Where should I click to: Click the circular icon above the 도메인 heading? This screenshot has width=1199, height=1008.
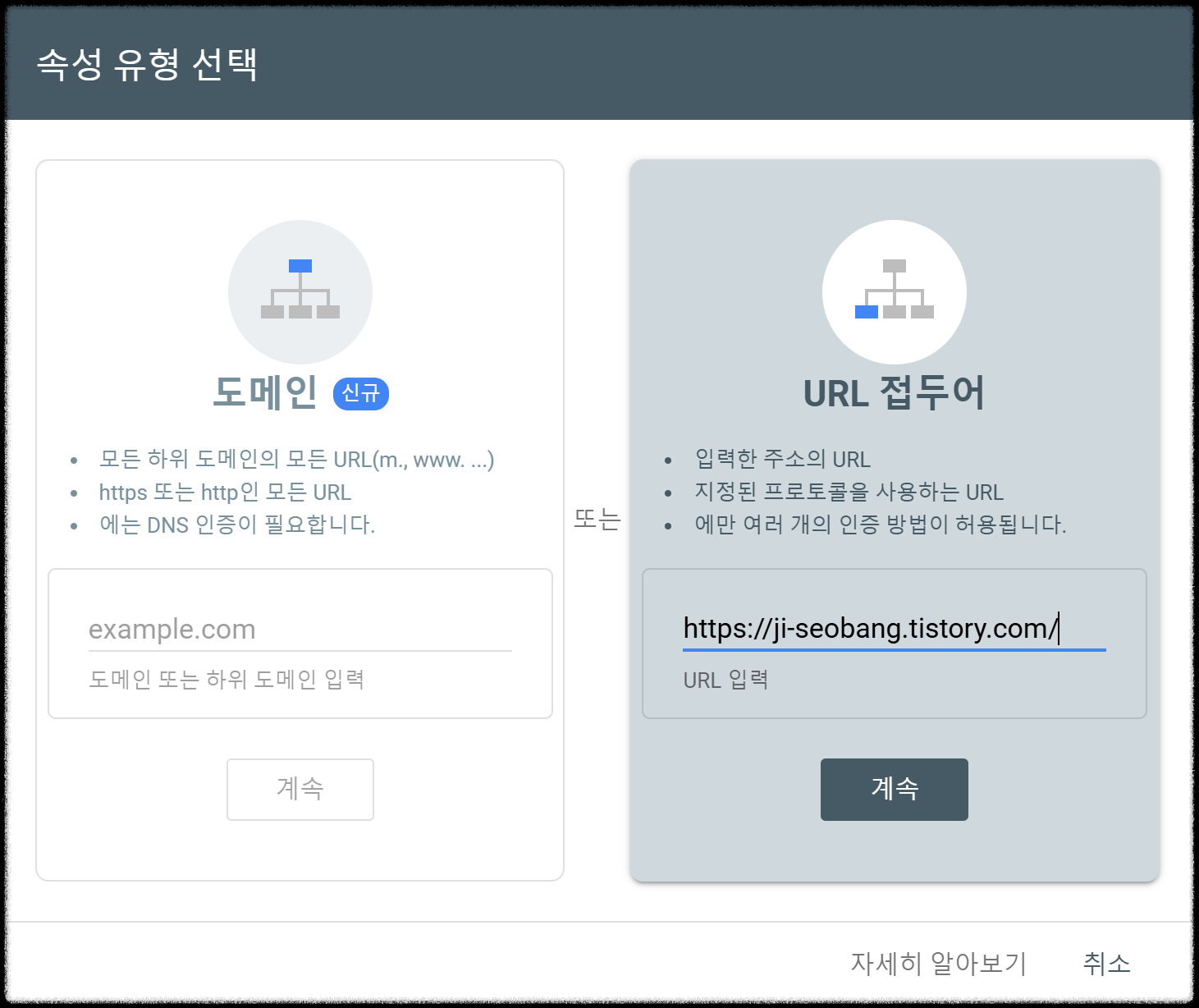(x=300, y=291)
